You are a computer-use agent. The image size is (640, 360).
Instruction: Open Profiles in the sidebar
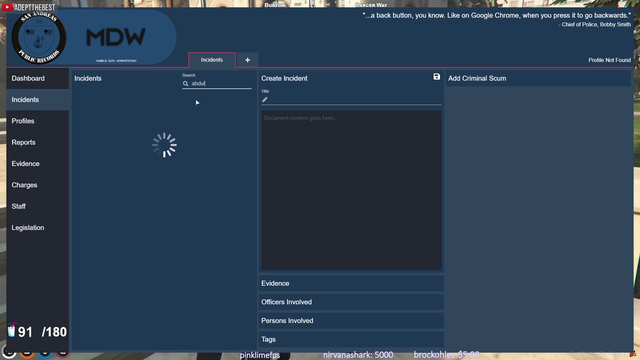coord(38,121)
